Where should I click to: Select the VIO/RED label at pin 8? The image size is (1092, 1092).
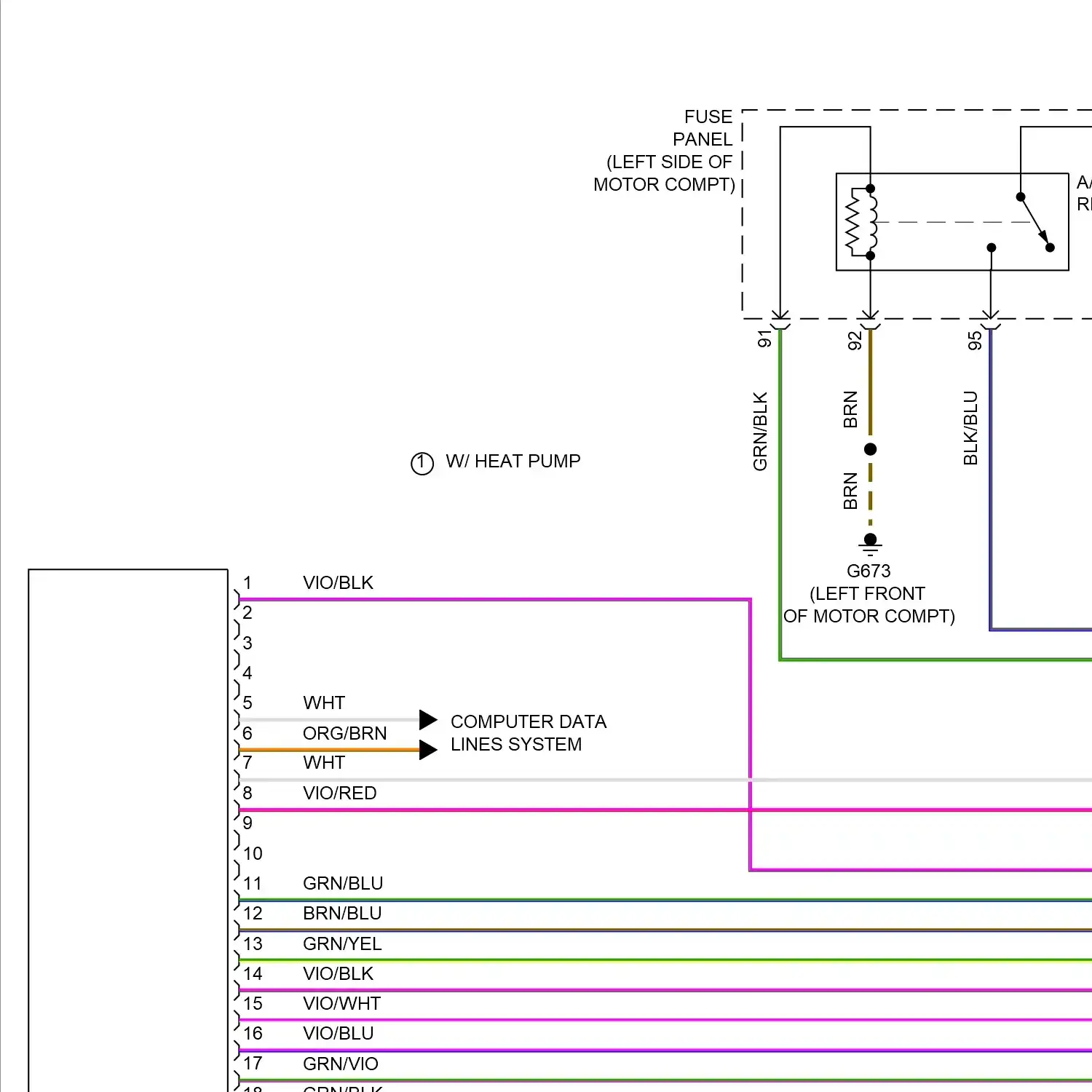pyautogui.click(x=339, y=793)
